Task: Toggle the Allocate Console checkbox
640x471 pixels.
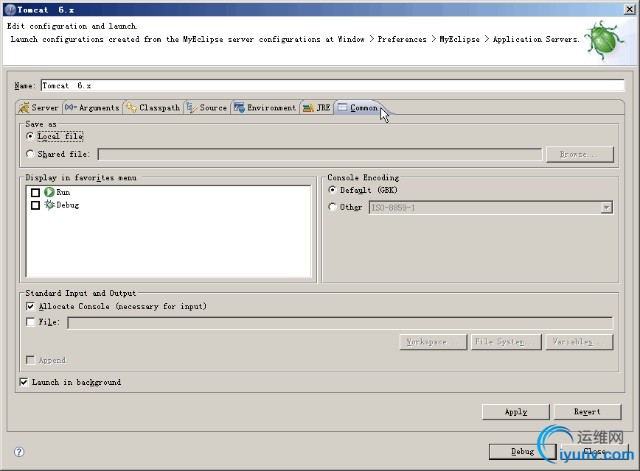Action: pos(30,306)
